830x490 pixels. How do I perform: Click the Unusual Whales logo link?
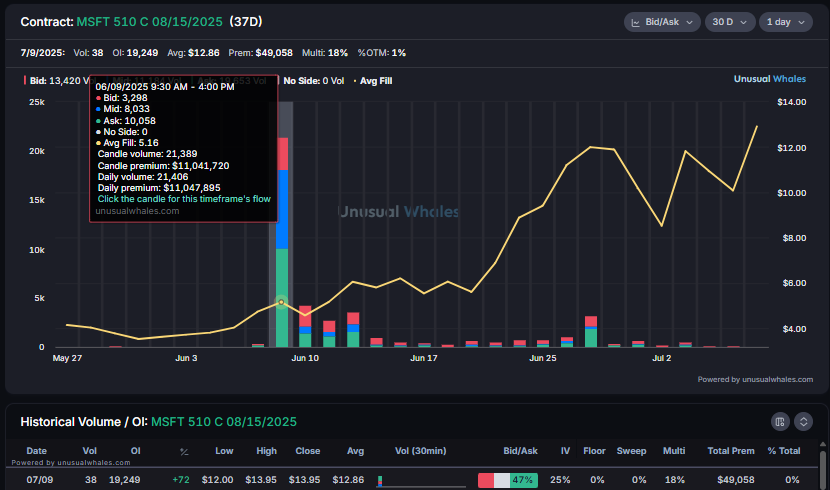click(770, 79)
